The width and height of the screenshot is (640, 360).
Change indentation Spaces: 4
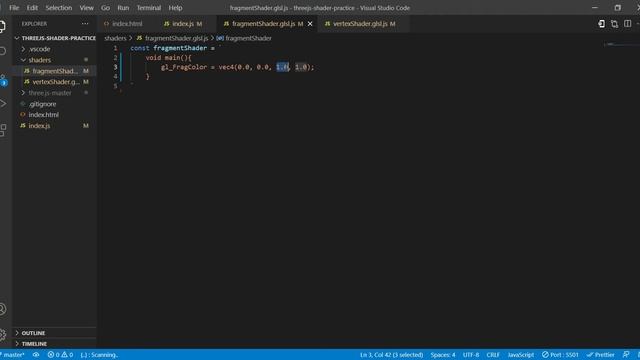(443, 355)
